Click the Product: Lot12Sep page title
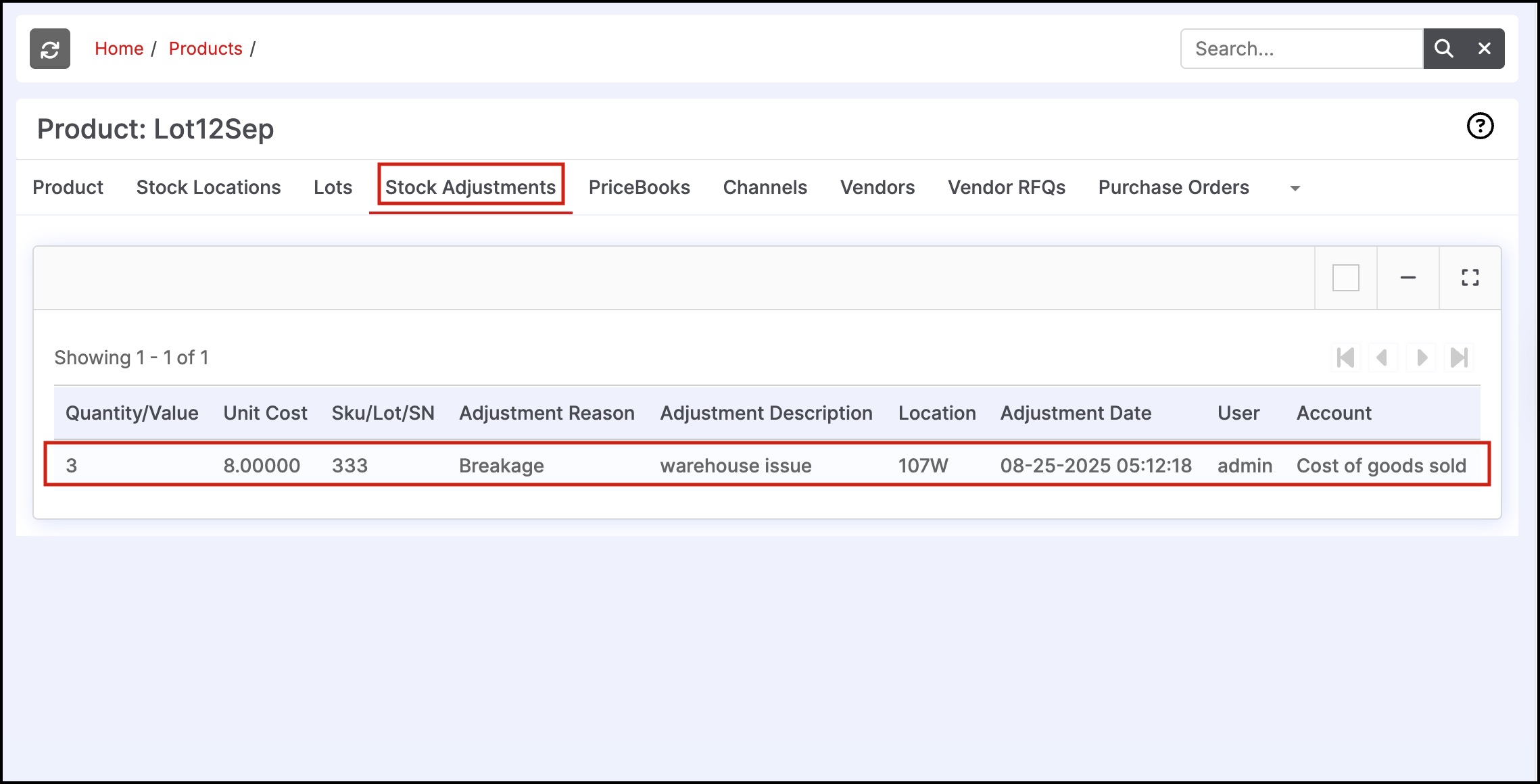The height and width of the screenshot is (784, 1540). (x=155, y=128)
